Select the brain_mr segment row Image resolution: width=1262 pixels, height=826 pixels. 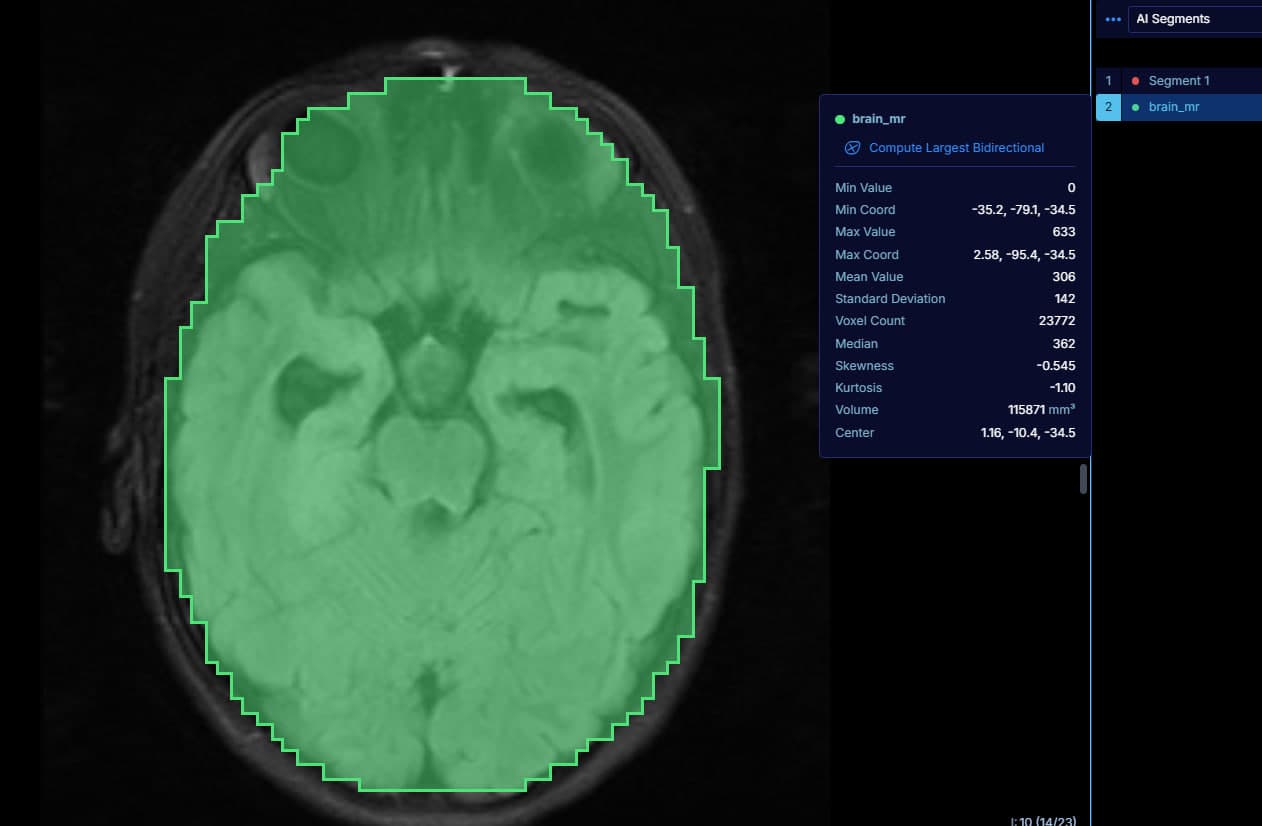click(x=1179, y=107)
